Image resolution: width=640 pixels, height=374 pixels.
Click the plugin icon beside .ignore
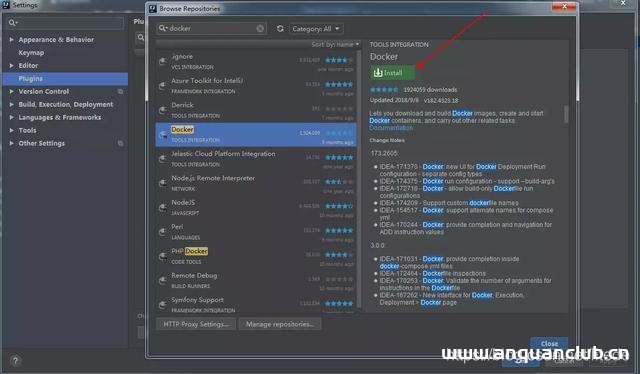coord(162,62)
